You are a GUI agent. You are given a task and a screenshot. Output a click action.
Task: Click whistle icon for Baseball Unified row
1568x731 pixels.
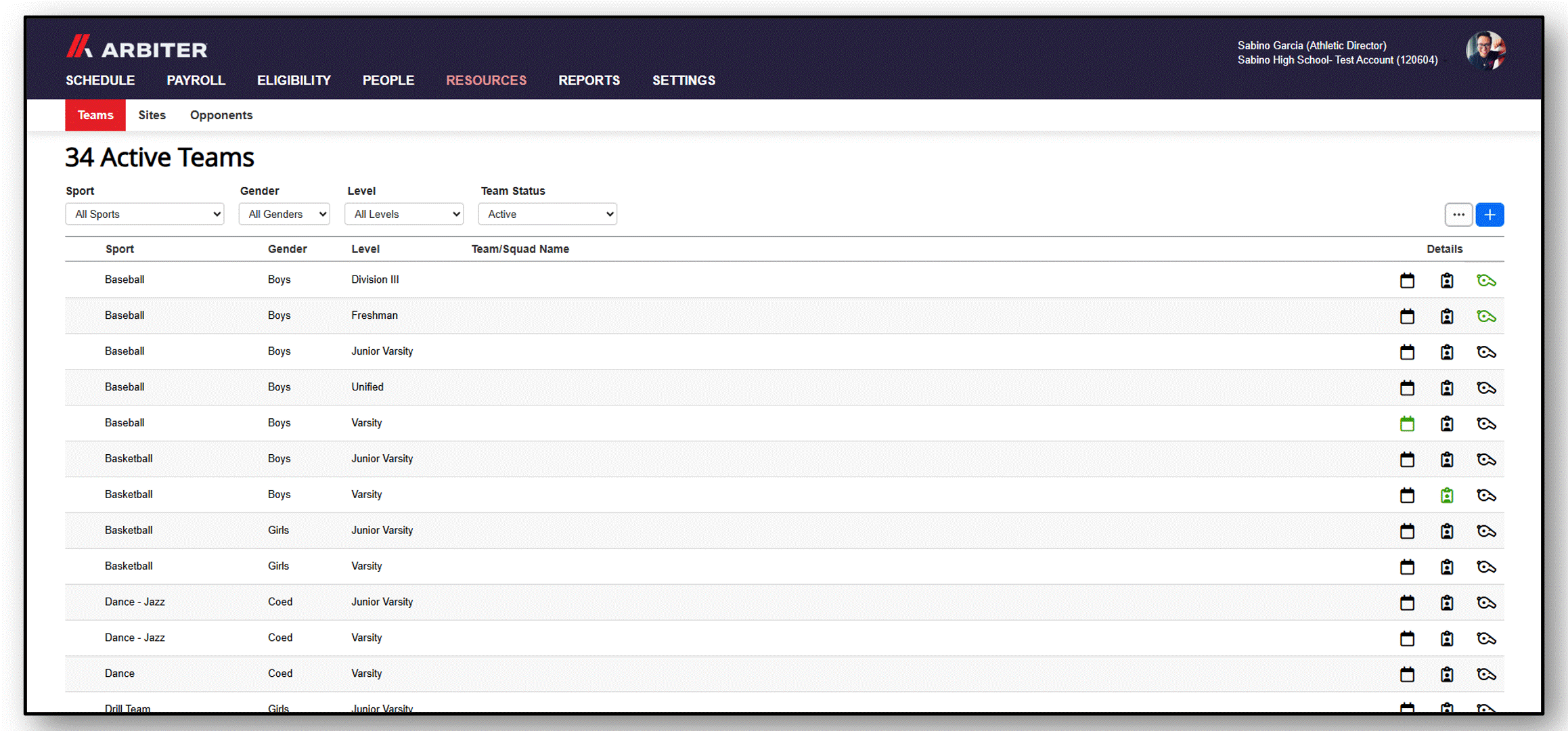[x=1486, y=388]
